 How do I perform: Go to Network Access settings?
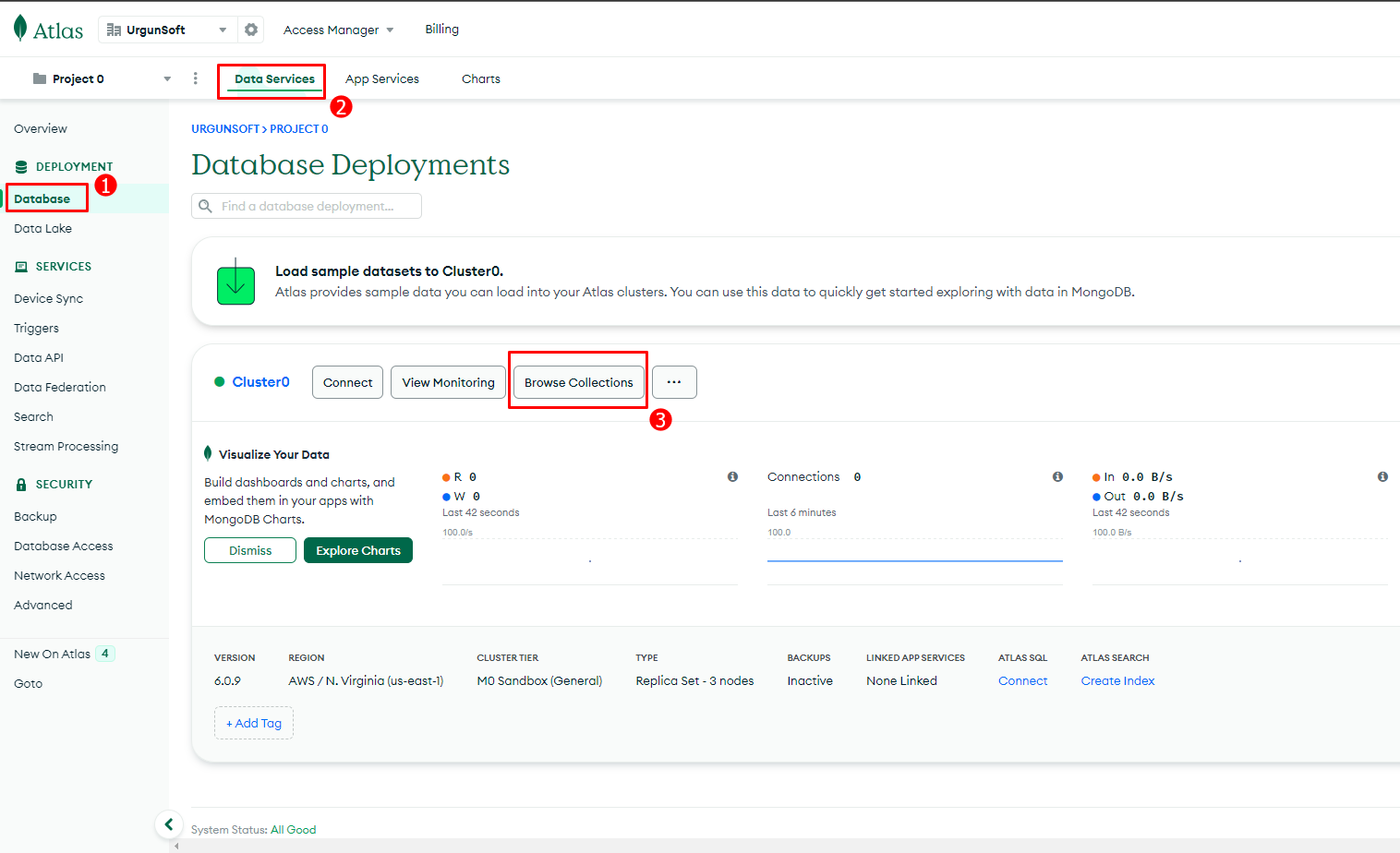(x=59, y=575)
